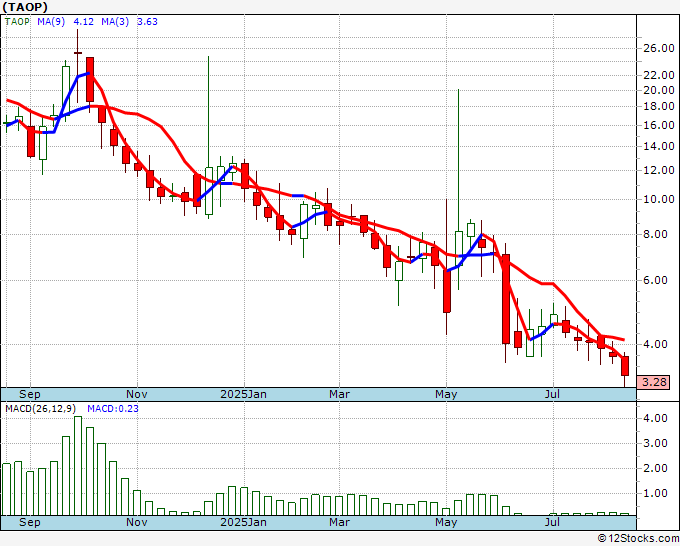Click the 18.00 price axis label
The height and width of the screenshot is (546, 680).
[x=659, y=106]
